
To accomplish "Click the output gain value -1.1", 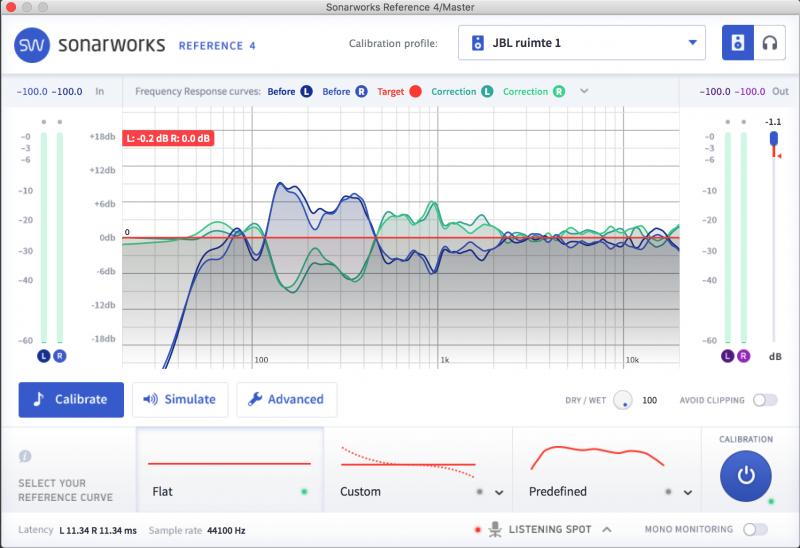I will coord(773,122).
